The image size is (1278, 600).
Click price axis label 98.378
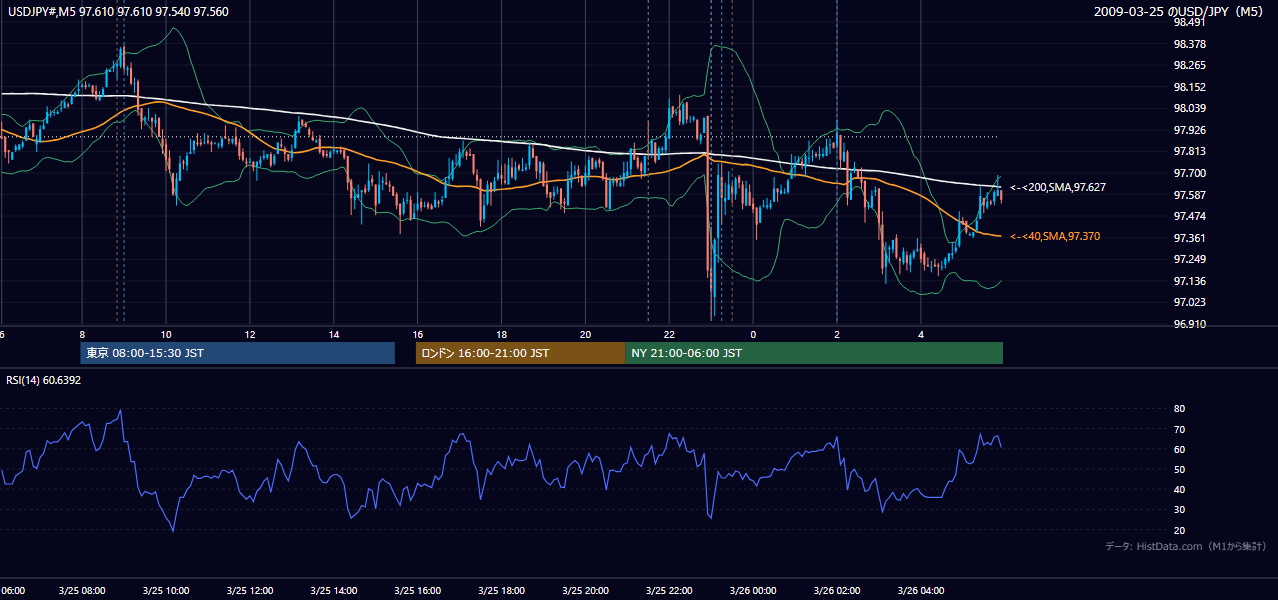[1189, 44]
